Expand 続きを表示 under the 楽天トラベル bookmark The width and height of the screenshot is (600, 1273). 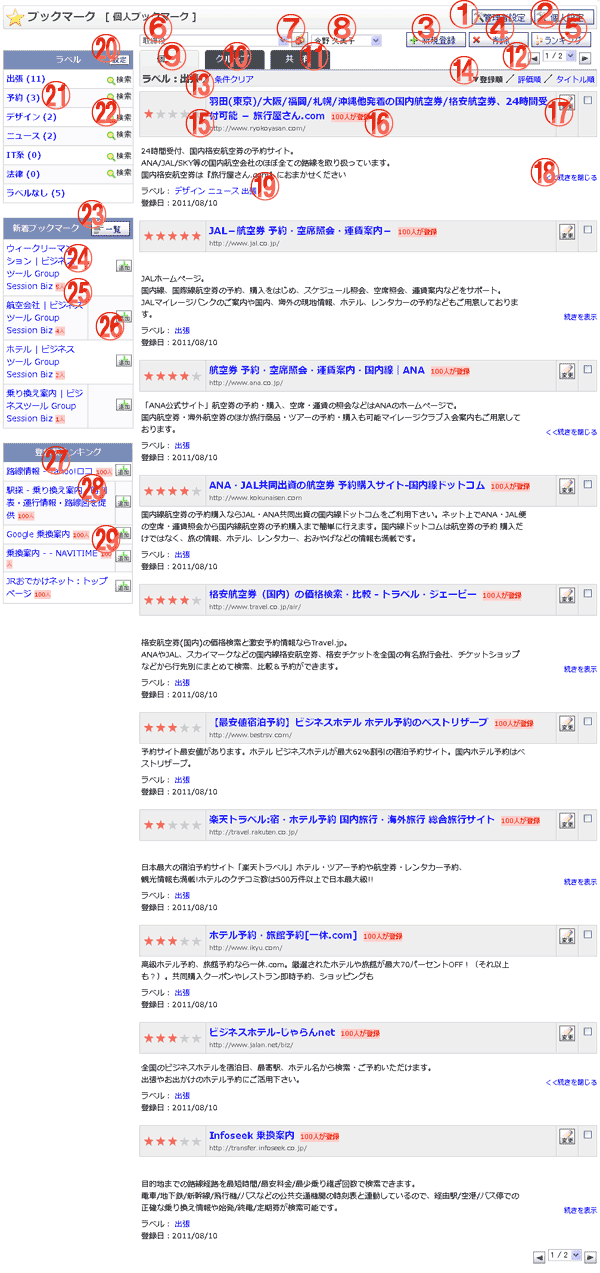tap(579, 882)
